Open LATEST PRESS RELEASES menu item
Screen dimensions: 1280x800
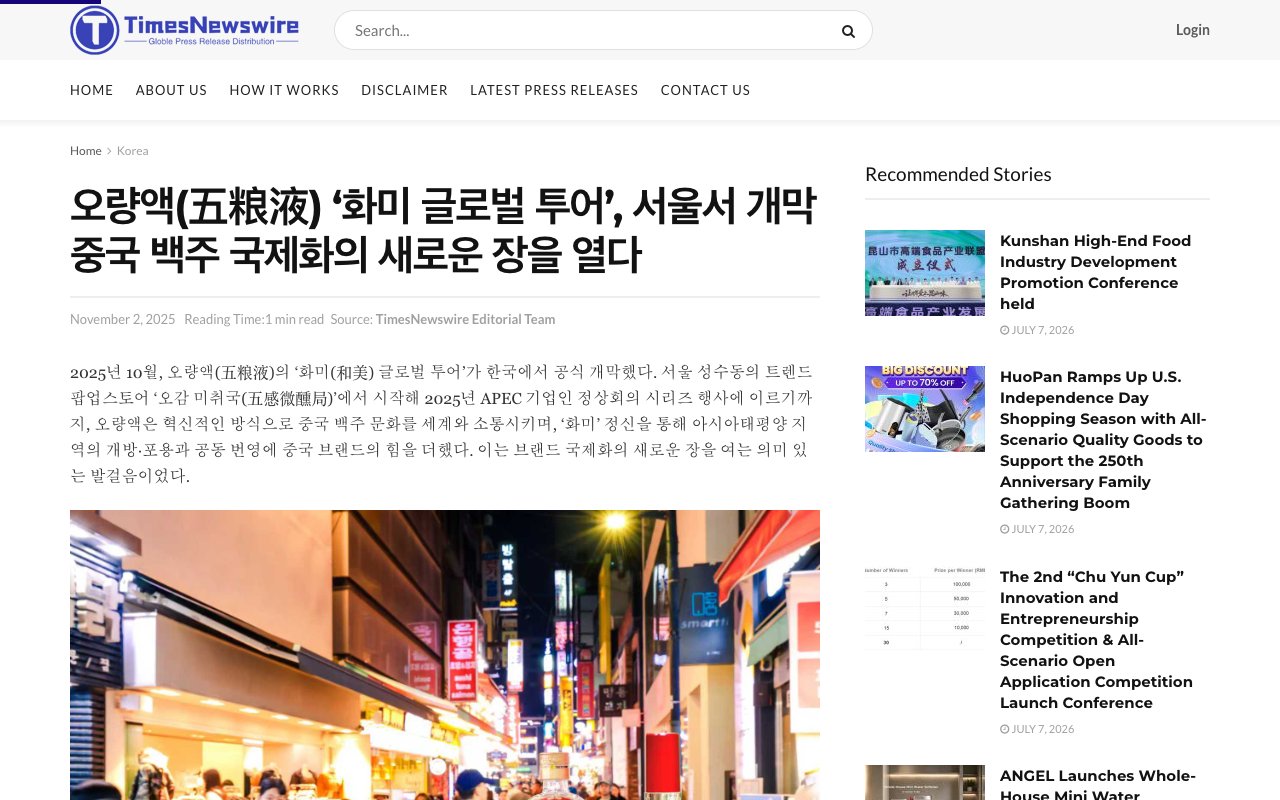click(554, 90)
